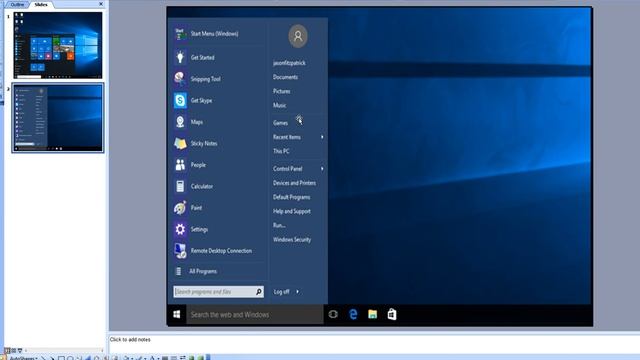640x360 pixels.
Task: Expand the Control Panel submenu arrow
Action: tap(322, 168)
